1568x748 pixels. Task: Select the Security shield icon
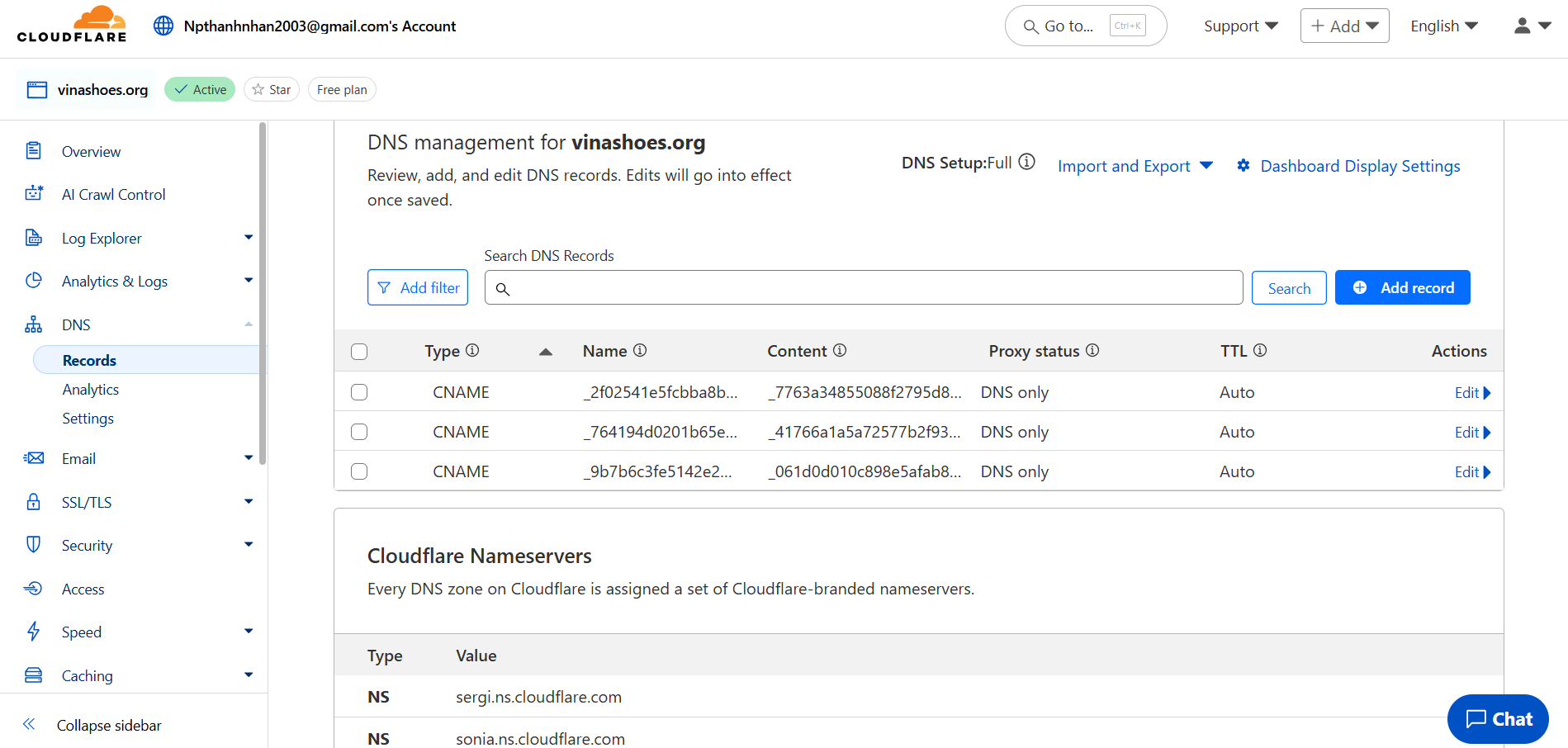[34, 544]
